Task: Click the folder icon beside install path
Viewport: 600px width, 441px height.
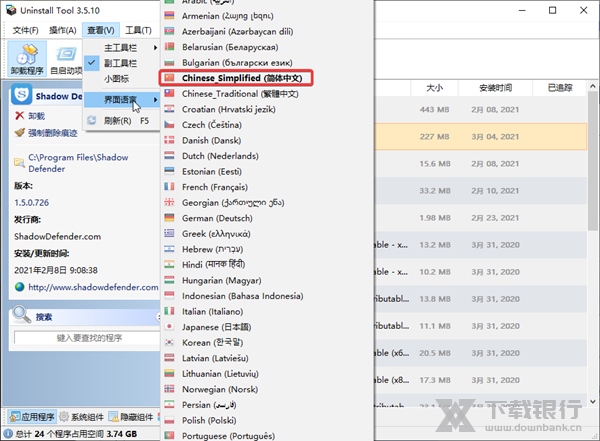Action: pyautogui.click(x=19, y=158)
